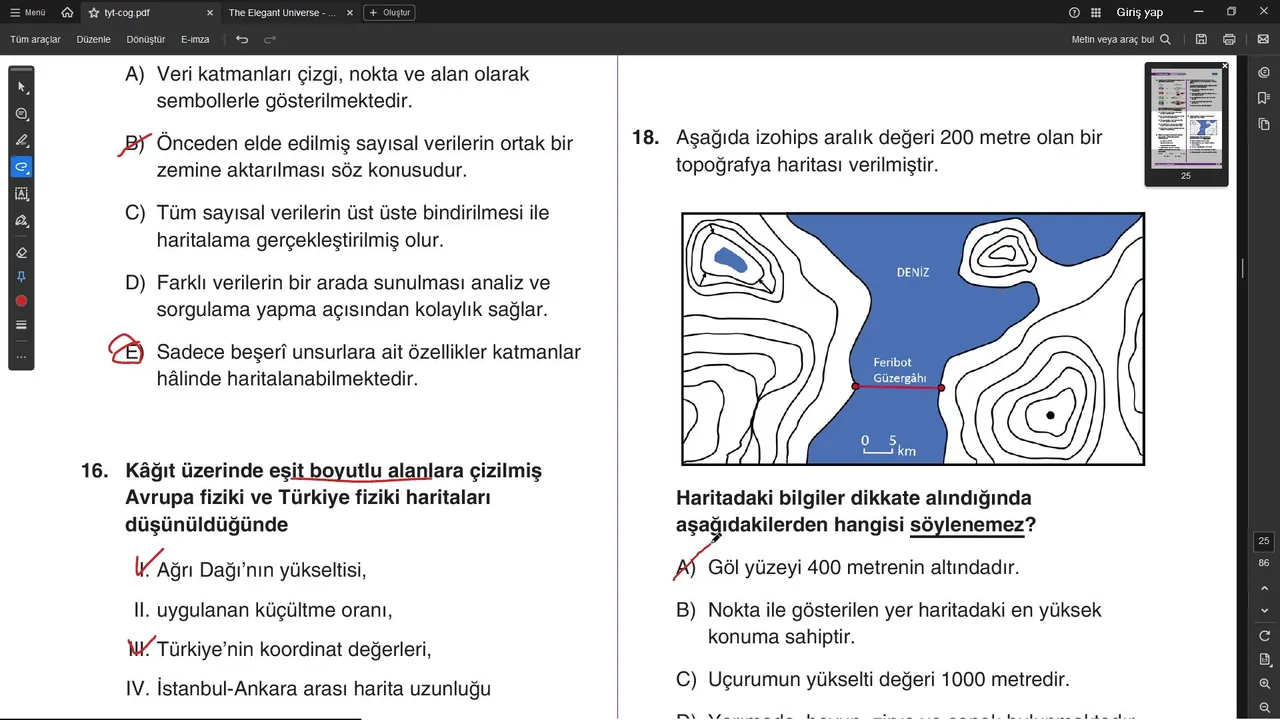Open the AI assistant panel icon
Viewport: 1280px width, 720px height.
(1264, 72)
